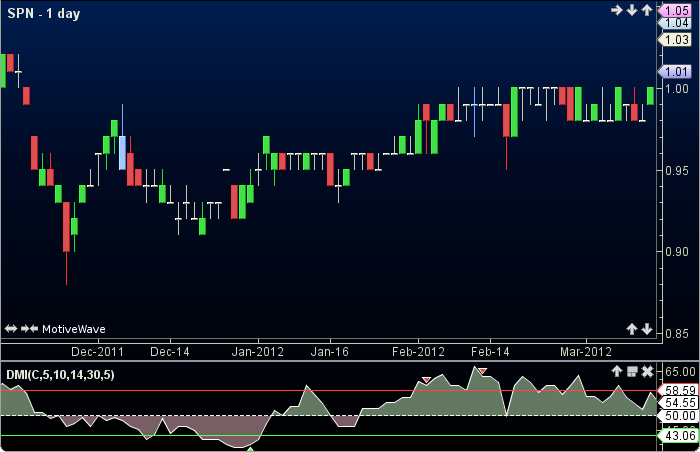Click the first red sell signal marker near Feb-2012
Screen dimensions: 700x452
(426, 380)
